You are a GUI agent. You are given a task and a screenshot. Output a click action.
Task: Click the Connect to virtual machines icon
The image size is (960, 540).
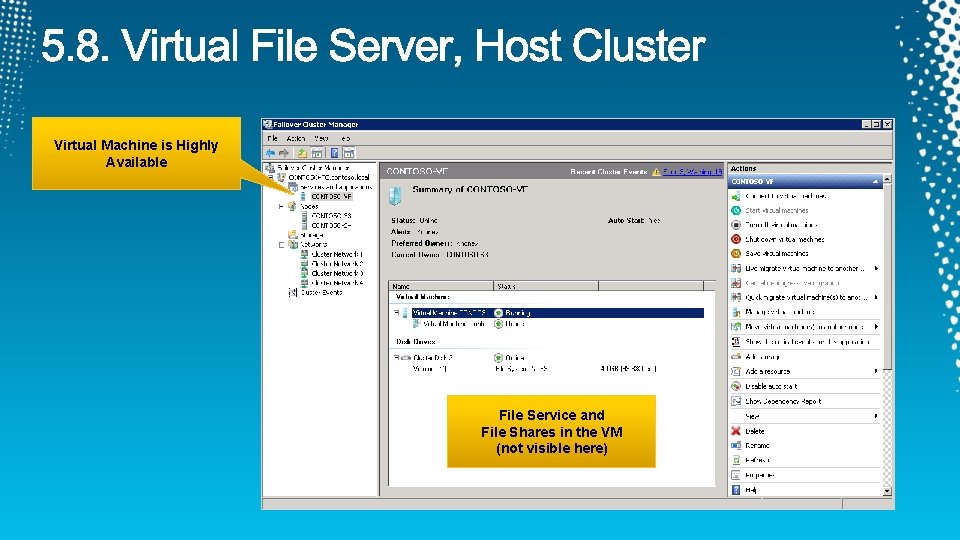[x=736, y=196]
